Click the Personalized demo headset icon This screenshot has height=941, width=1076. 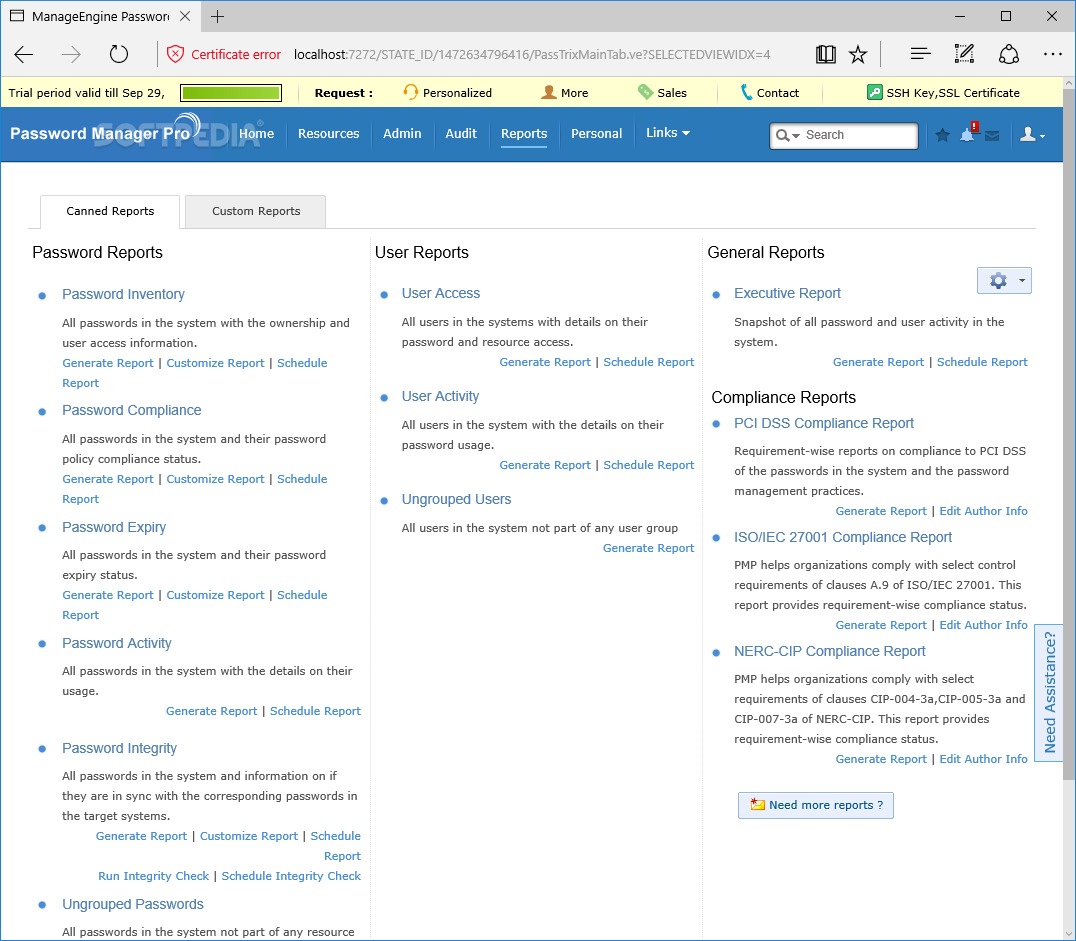point(410,92)
